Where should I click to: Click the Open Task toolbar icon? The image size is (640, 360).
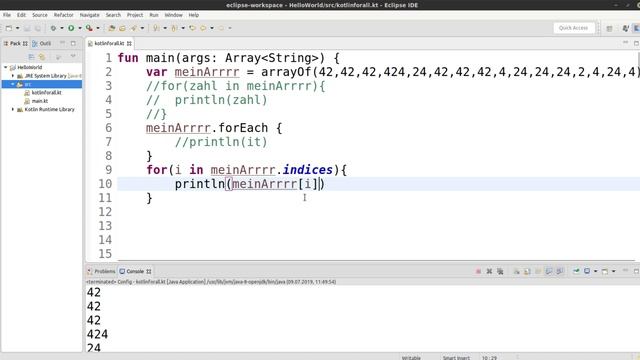click(122, 28)
